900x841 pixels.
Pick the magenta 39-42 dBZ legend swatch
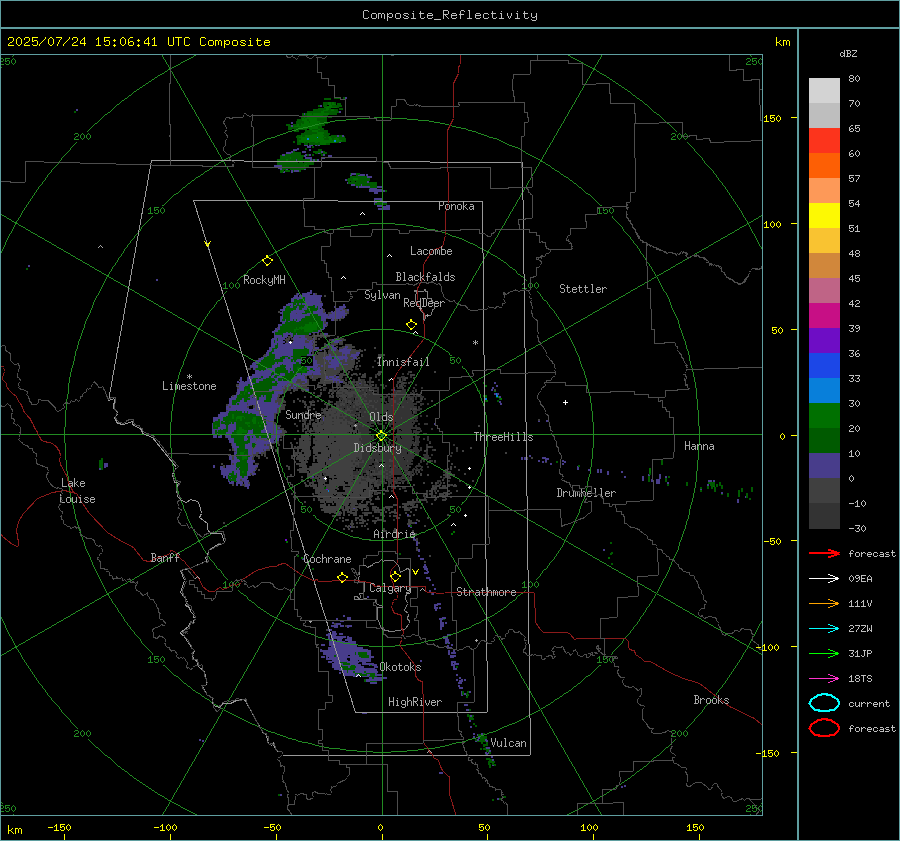(x=824, y=316)
